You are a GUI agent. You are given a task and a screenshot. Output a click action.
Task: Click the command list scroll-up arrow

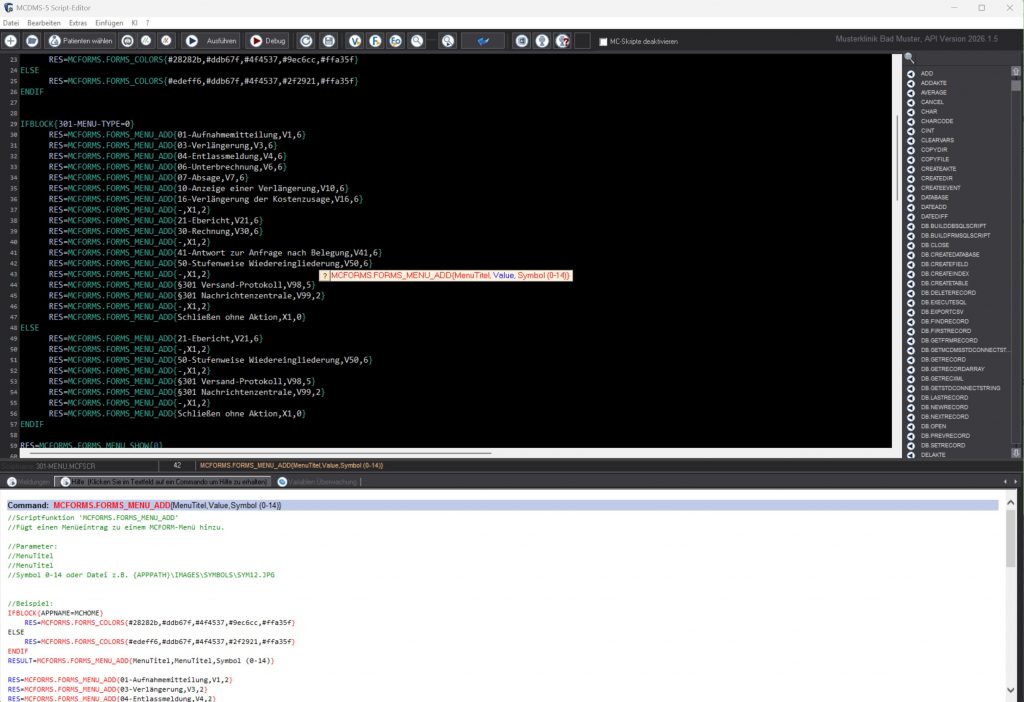(1016, 74)
